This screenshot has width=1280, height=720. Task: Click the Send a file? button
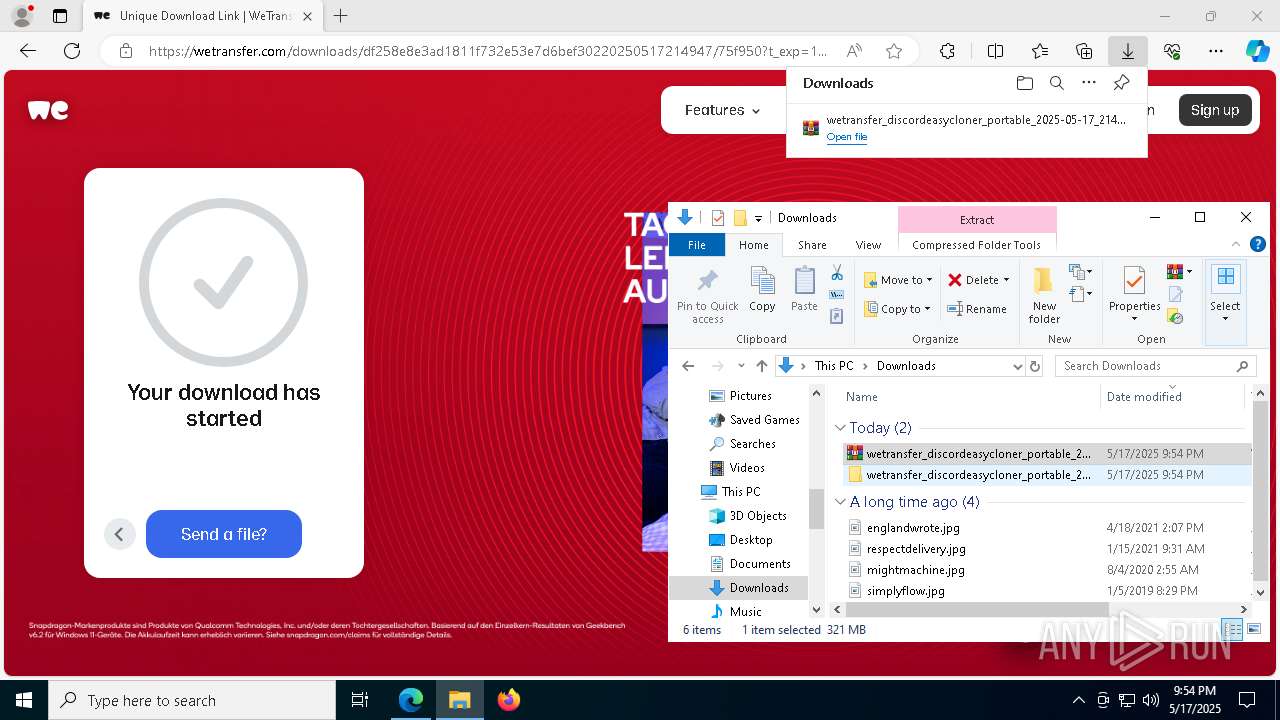pos(224,534)
